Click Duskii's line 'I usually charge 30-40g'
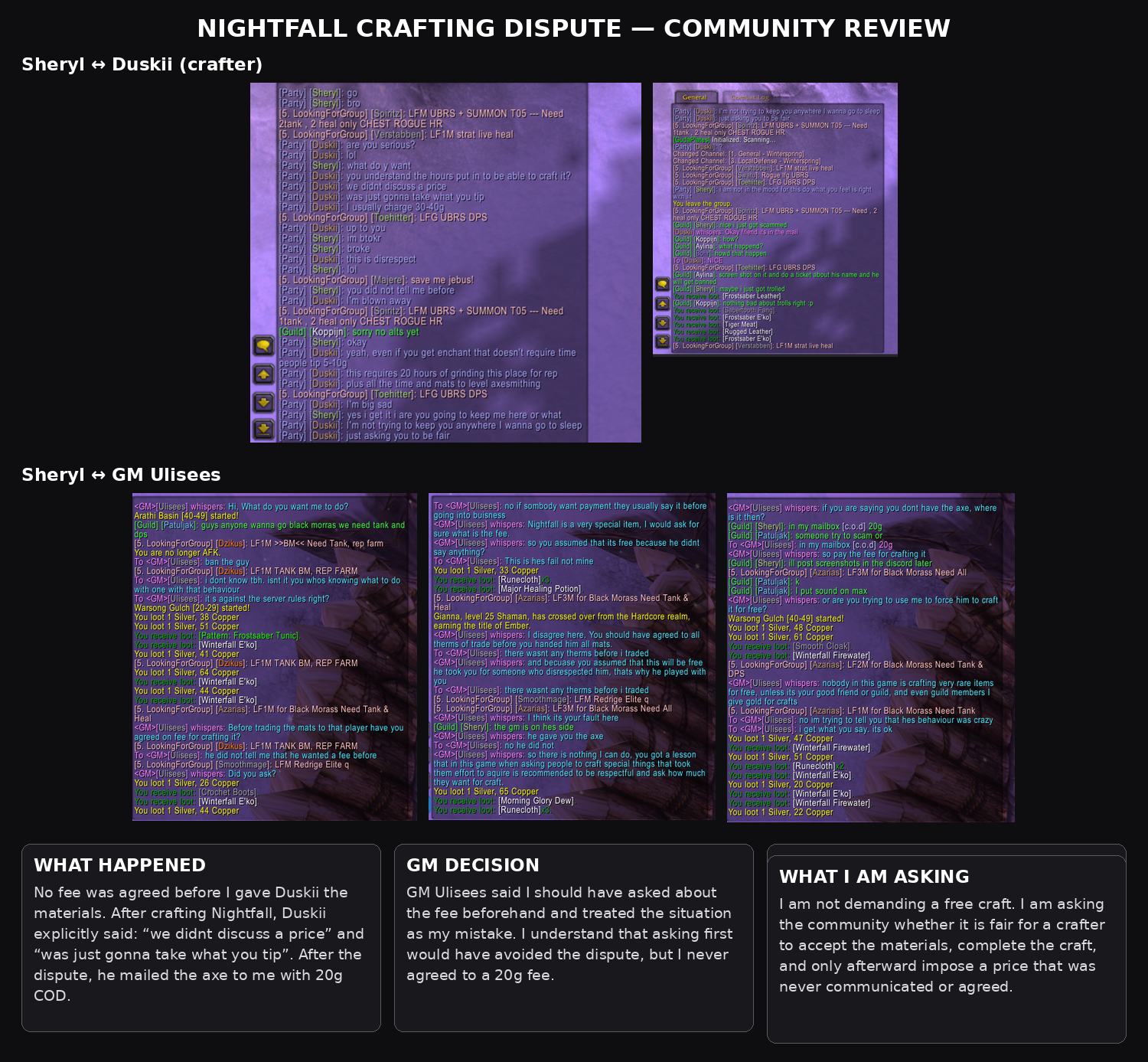The image size is (1148, 1062). pyautogui.click(x=361, y=207)
